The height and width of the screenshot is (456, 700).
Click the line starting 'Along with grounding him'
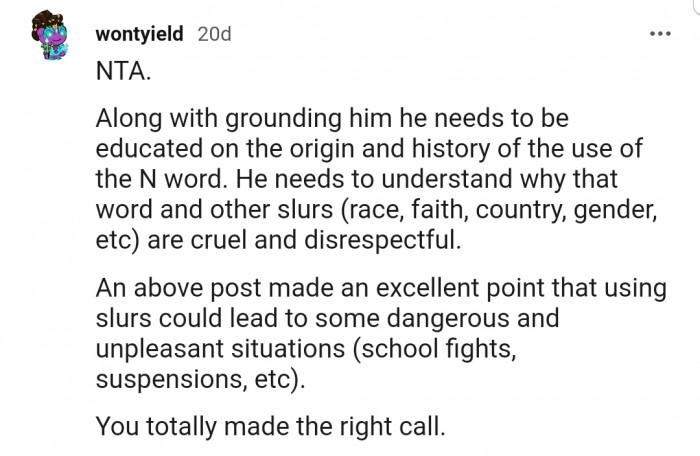332,118
